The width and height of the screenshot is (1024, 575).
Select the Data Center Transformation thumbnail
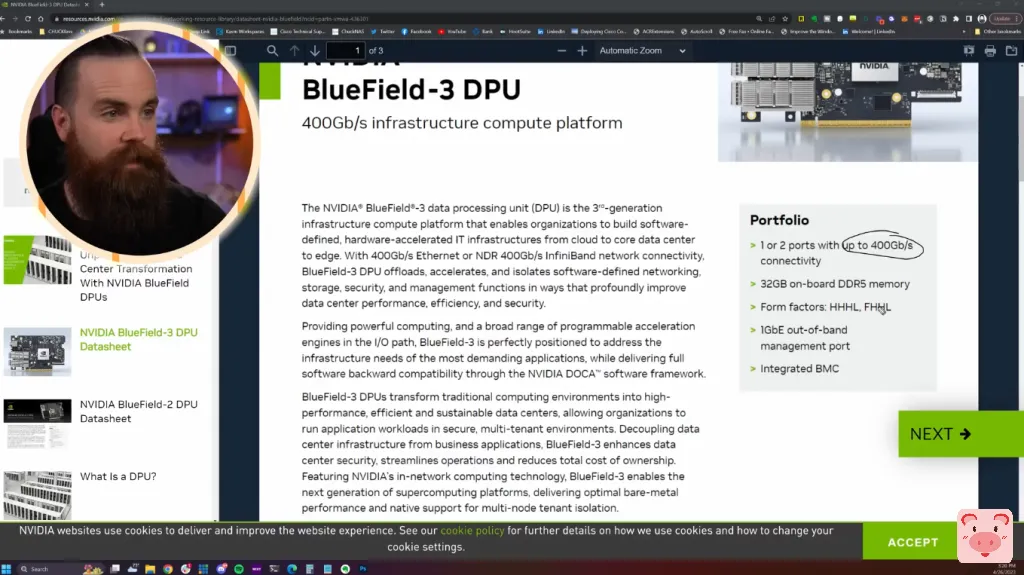coord(38,260)
